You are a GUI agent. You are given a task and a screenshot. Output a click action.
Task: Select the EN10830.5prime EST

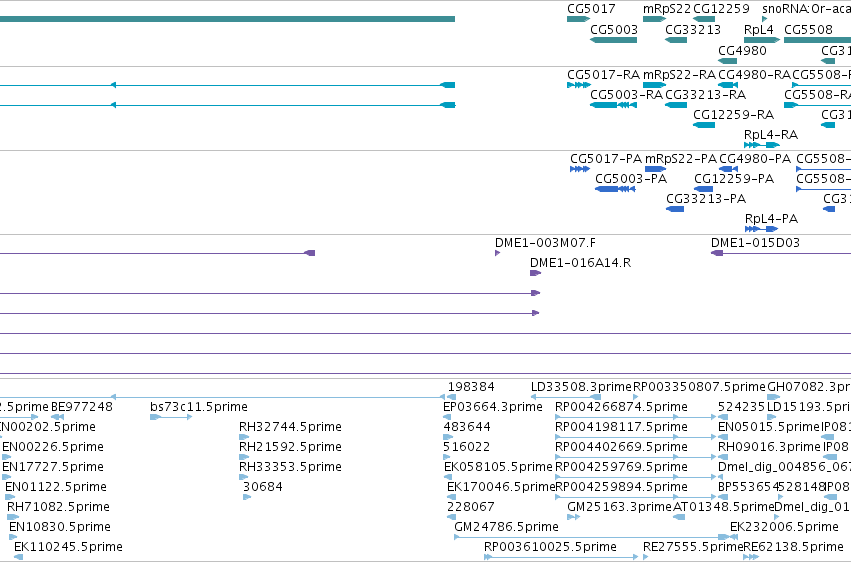tap(13, 537)
